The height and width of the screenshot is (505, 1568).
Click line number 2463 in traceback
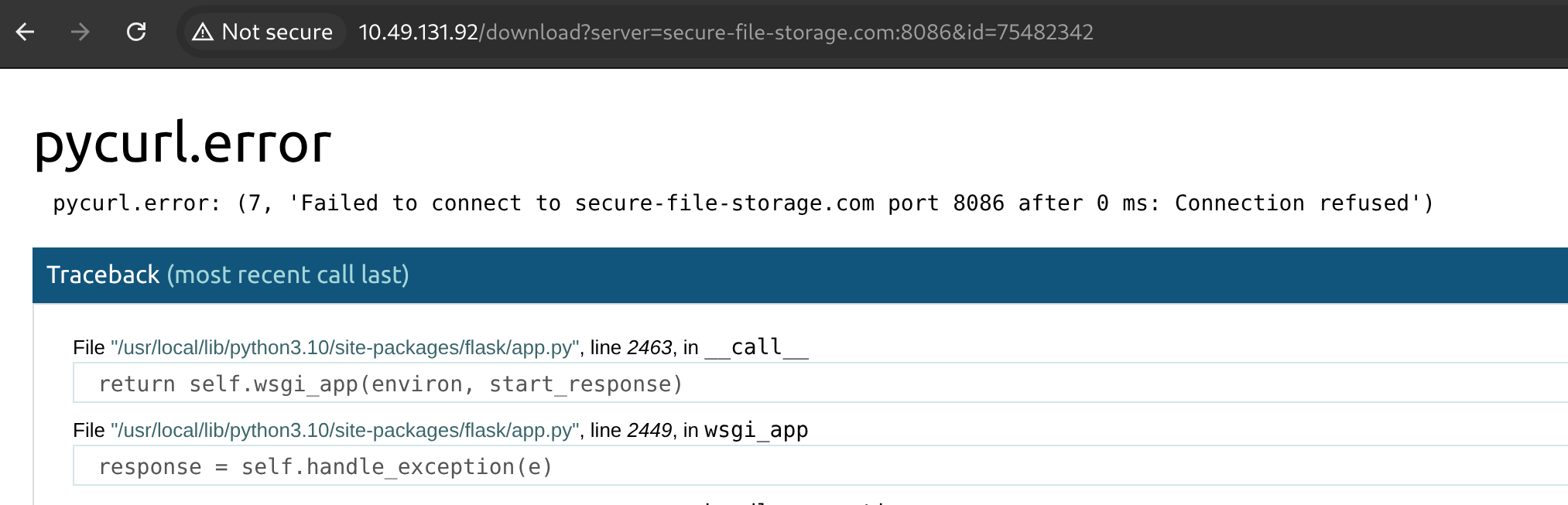pos(649,348)
